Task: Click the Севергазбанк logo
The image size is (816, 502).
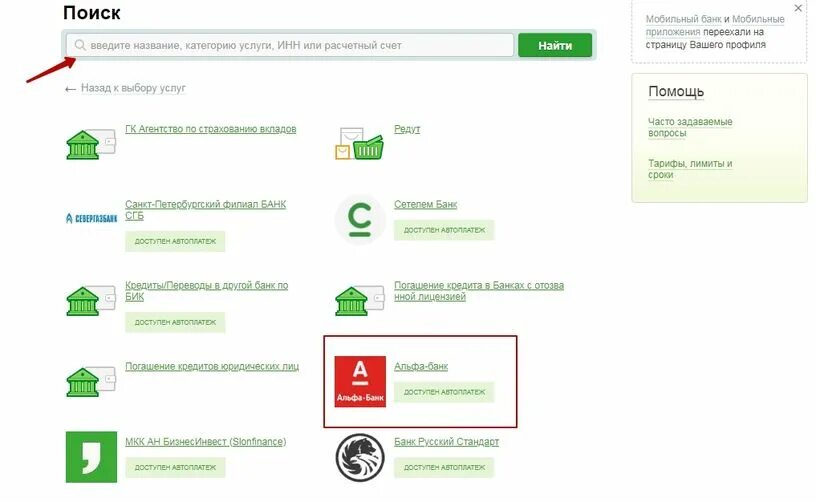Action: [91, 218]
